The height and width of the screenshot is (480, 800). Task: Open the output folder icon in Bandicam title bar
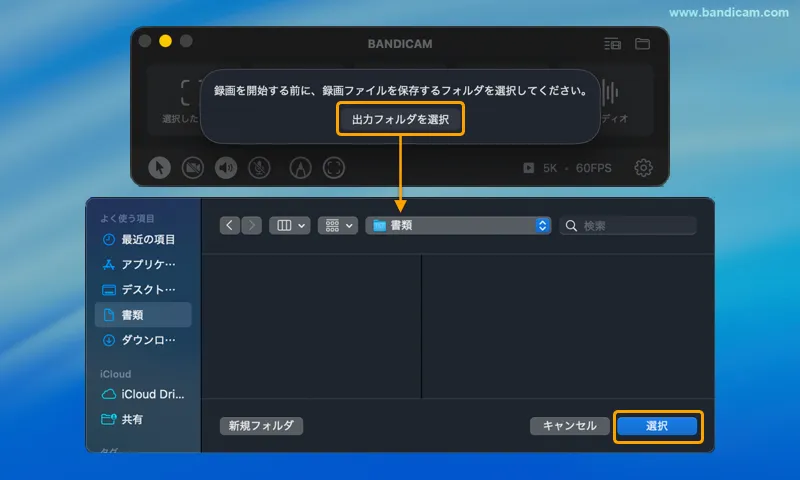[642, 44]
